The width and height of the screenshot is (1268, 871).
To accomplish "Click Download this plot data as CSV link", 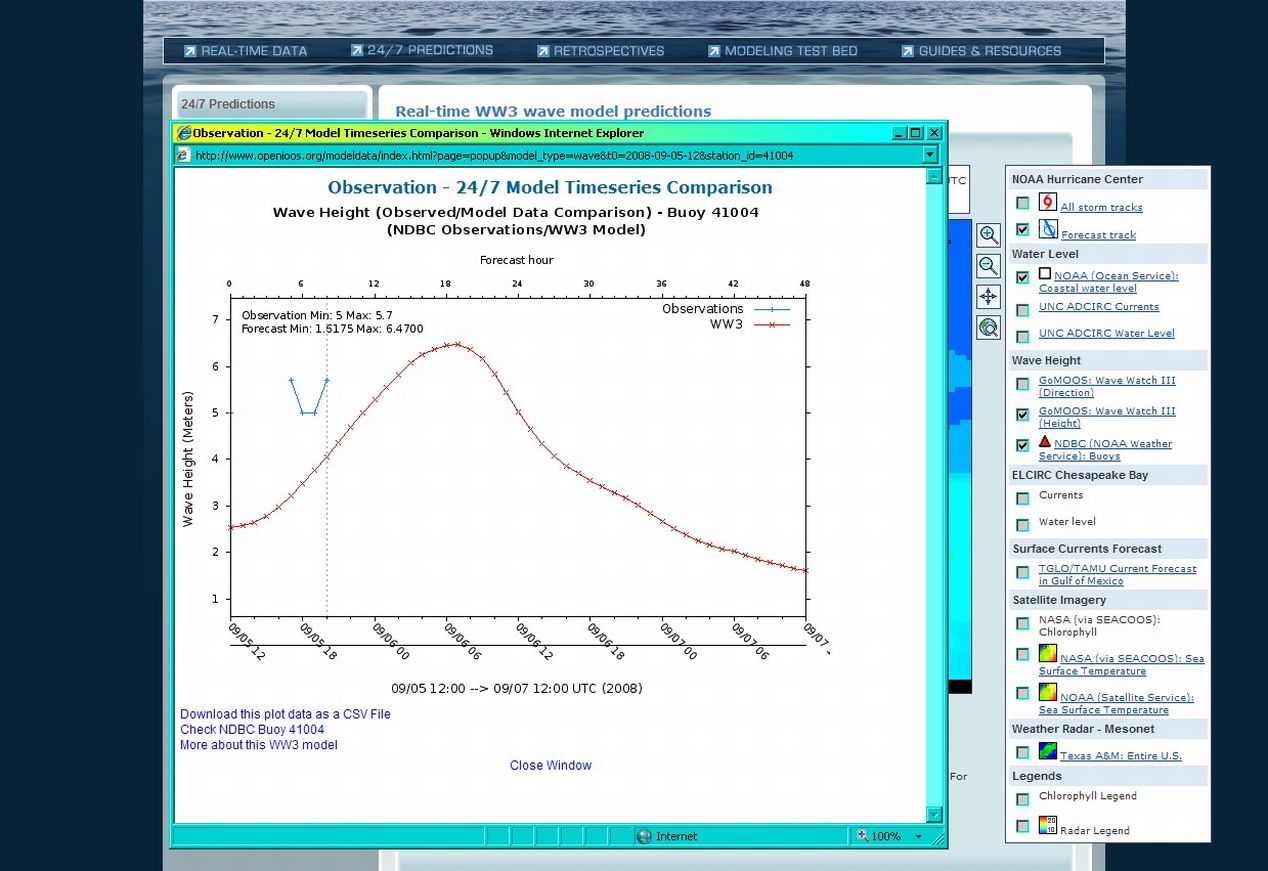I will (285, 714).
